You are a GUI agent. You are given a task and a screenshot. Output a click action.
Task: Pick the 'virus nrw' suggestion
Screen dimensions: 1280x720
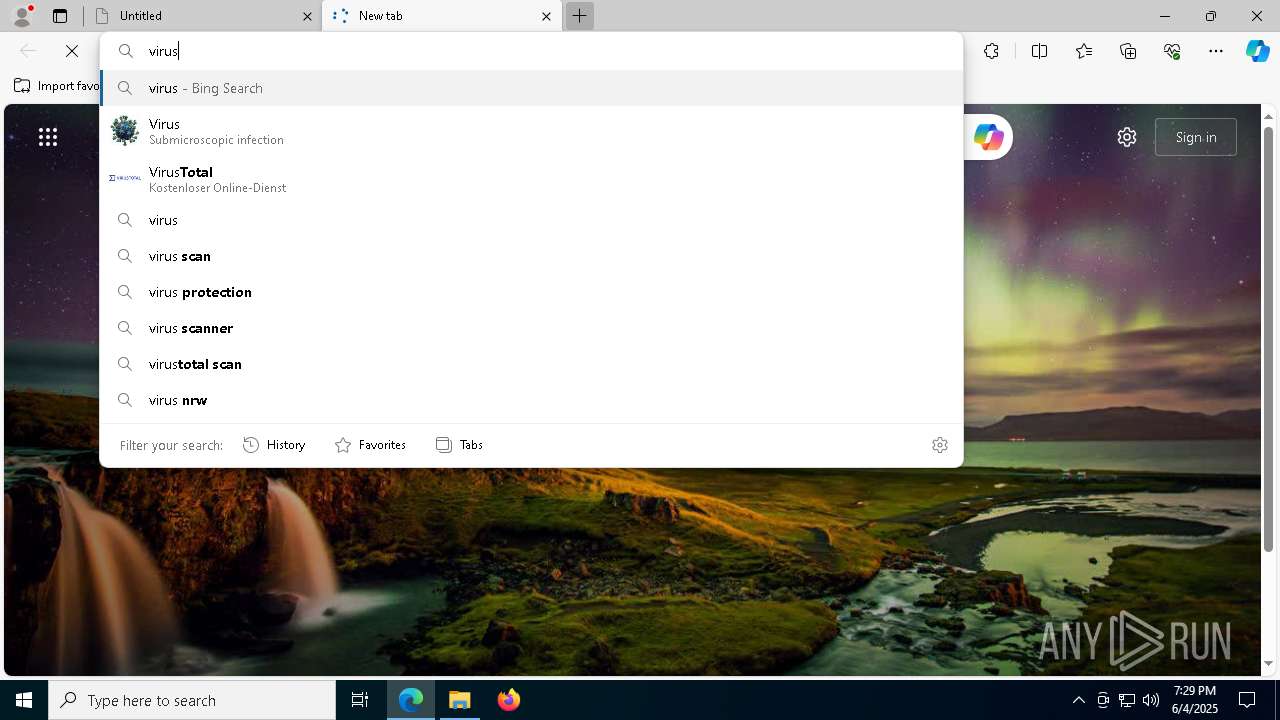click(x=531, y=400)
